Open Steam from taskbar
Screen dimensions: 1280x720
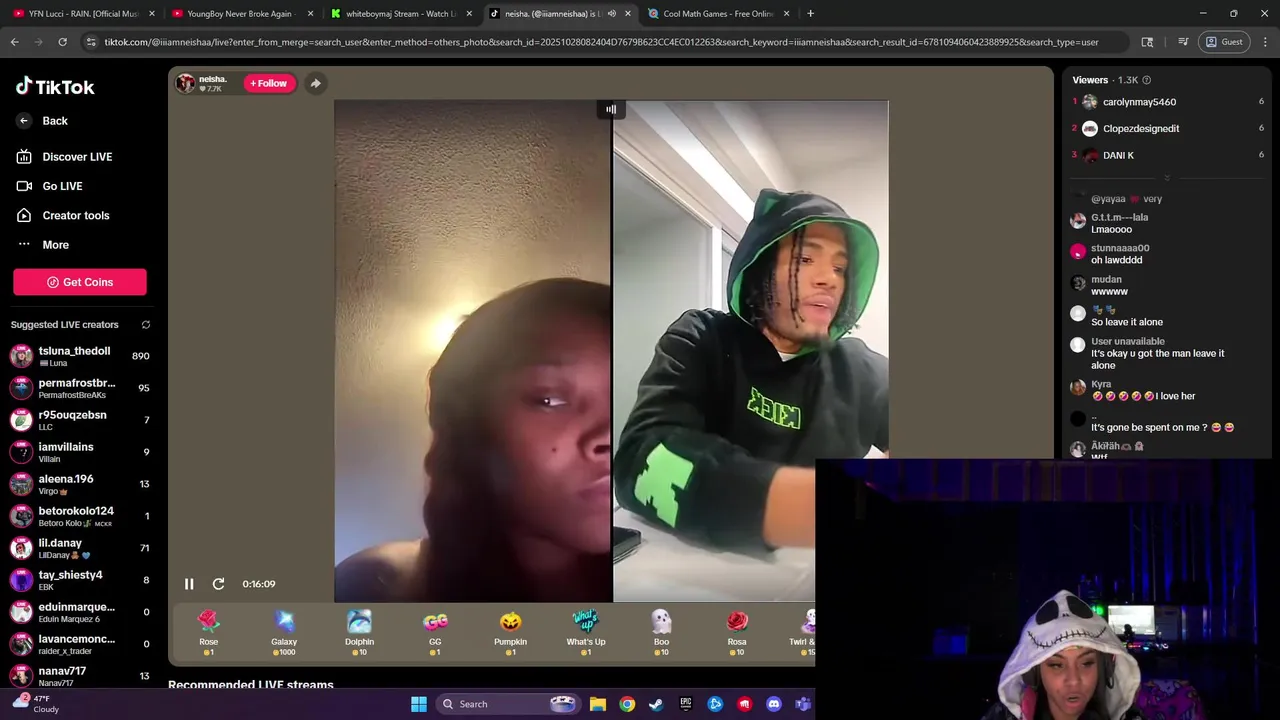click(x=656, y=704)
